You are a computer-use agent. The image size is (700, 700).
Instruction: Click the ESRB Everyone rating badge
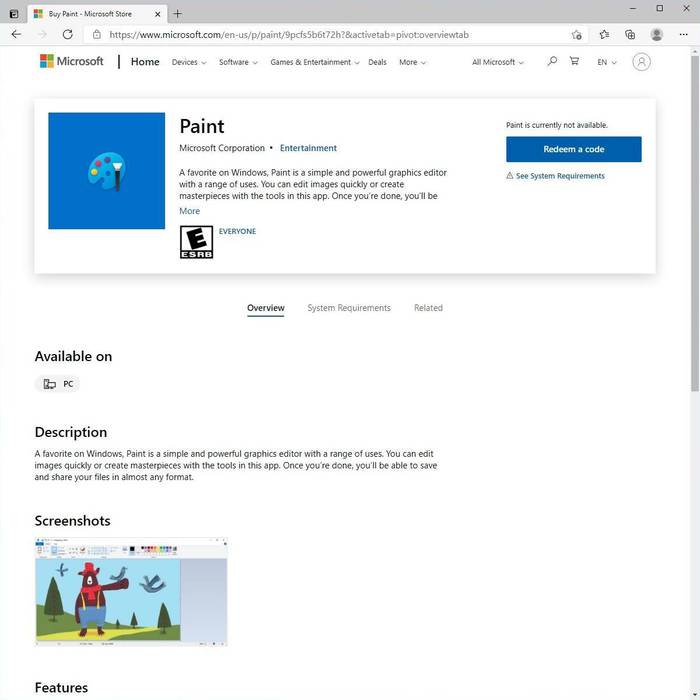(x=196, y=242)
